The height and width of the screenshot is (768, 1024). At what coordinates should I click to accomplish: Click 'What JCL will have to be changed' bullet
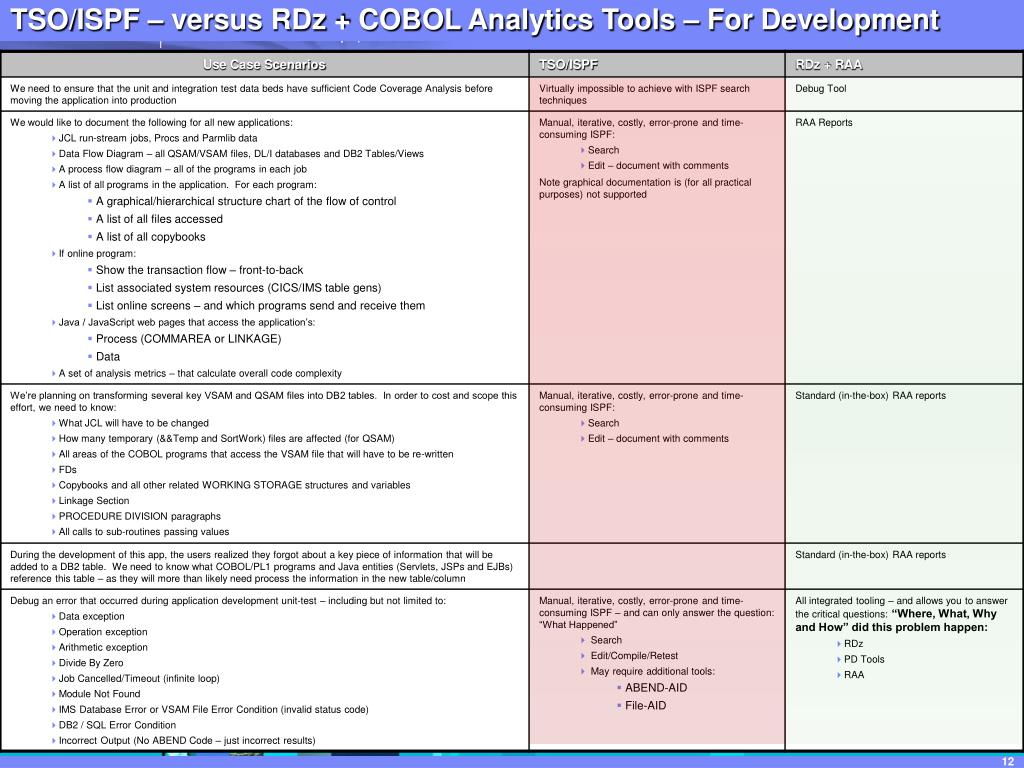pyautogui.click(x=133, y=423)
